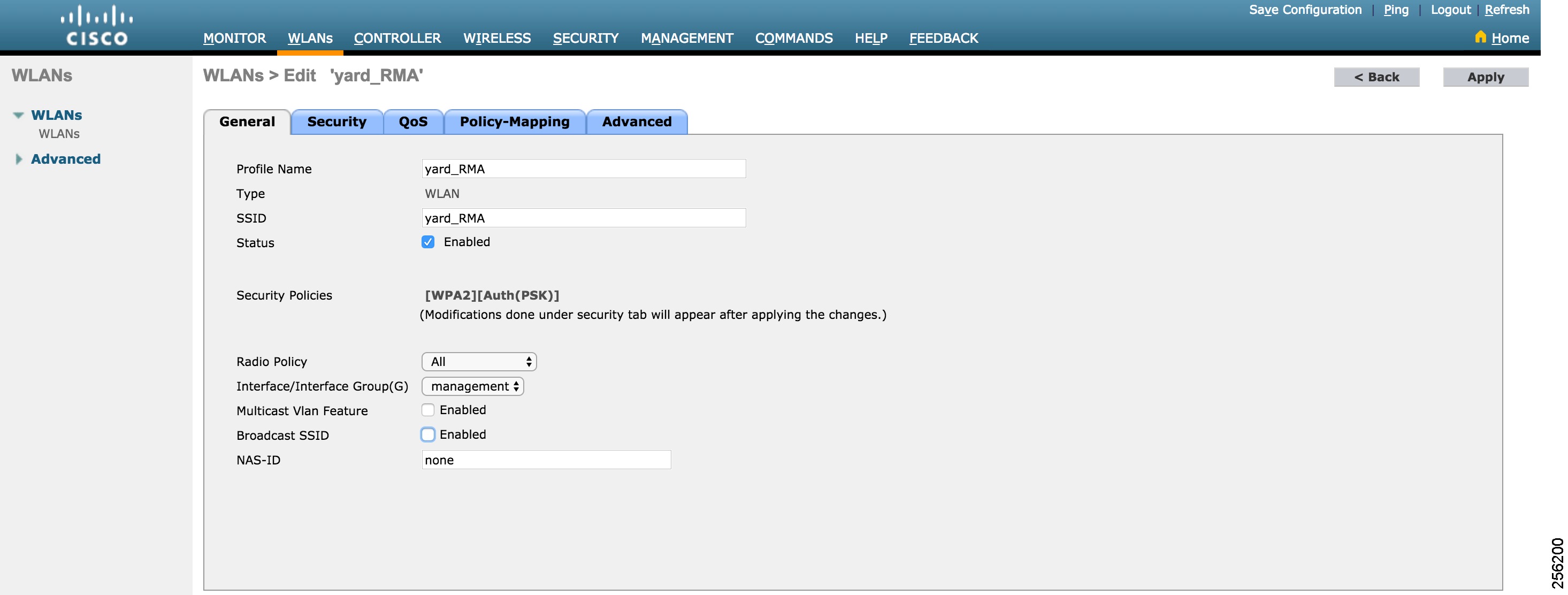Open the FEEDBACK menu
This screenshot has width=1568, height=595.
coord(944,38)
